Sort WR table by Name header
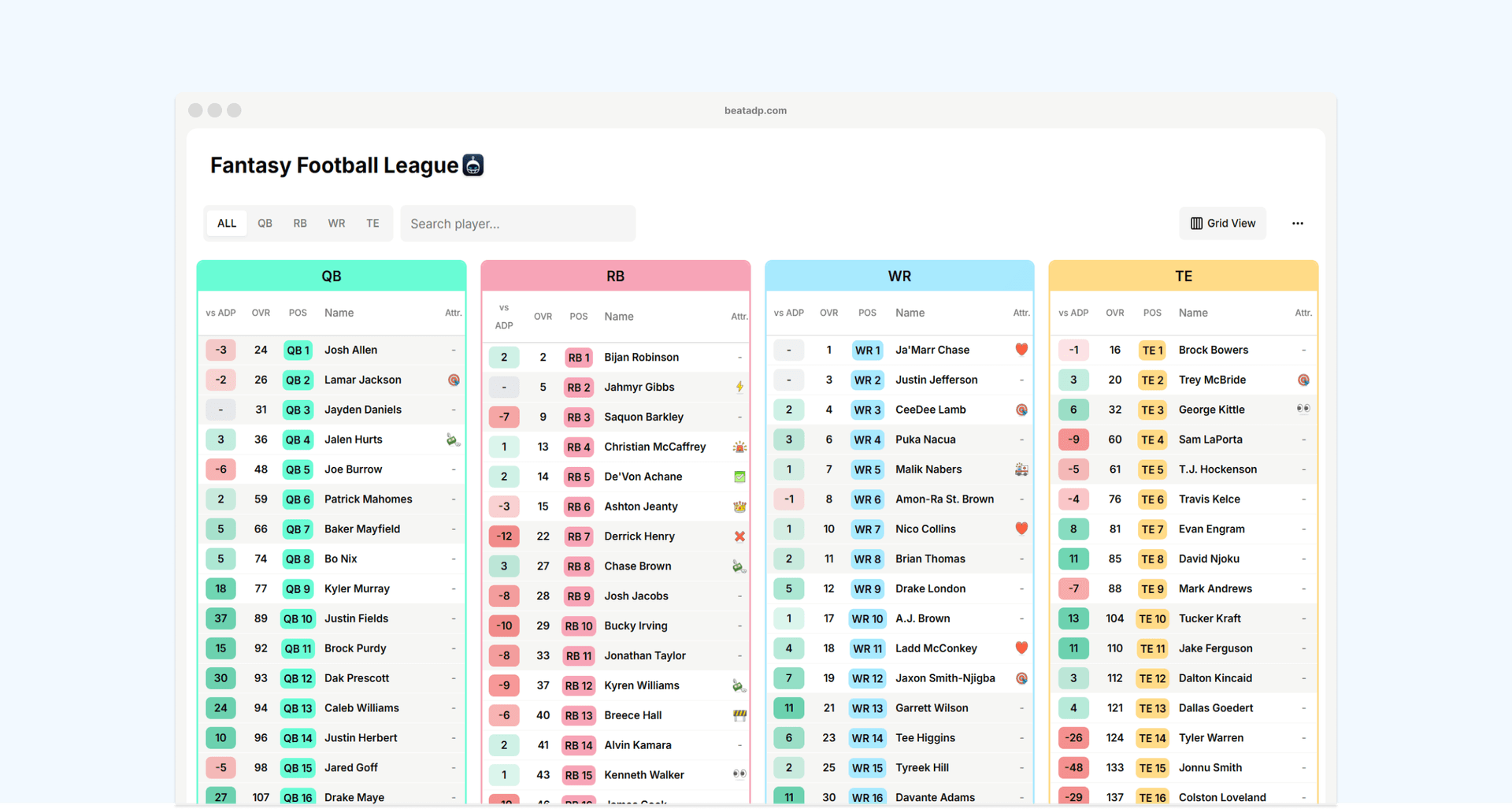This screenshot has width=1512, height=809. coord(910,313)
